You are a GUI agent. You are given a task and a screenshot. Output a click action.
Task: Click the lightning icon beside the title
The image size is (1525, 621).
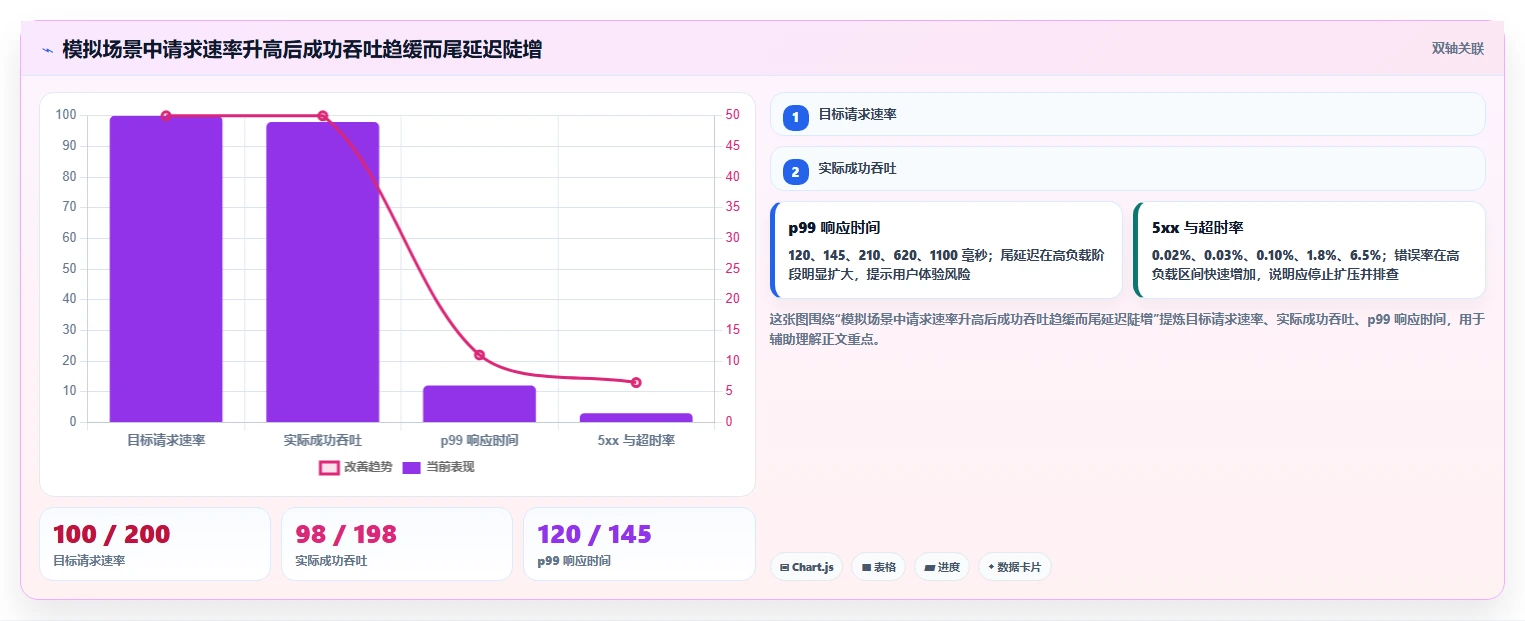47,49
